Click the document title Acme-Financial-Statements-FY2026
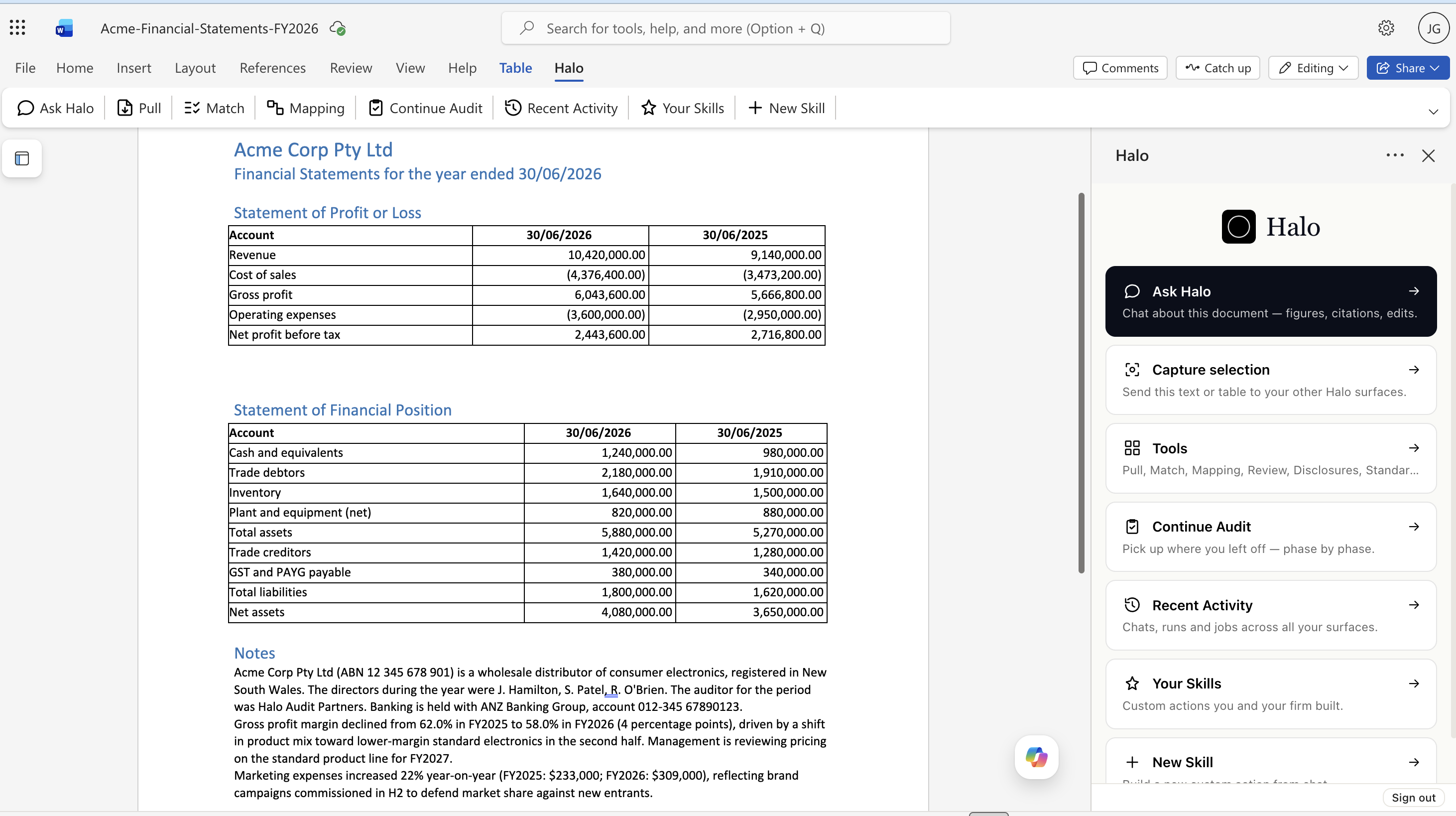This screenshot has height=816, width=1456. point(209,28)
